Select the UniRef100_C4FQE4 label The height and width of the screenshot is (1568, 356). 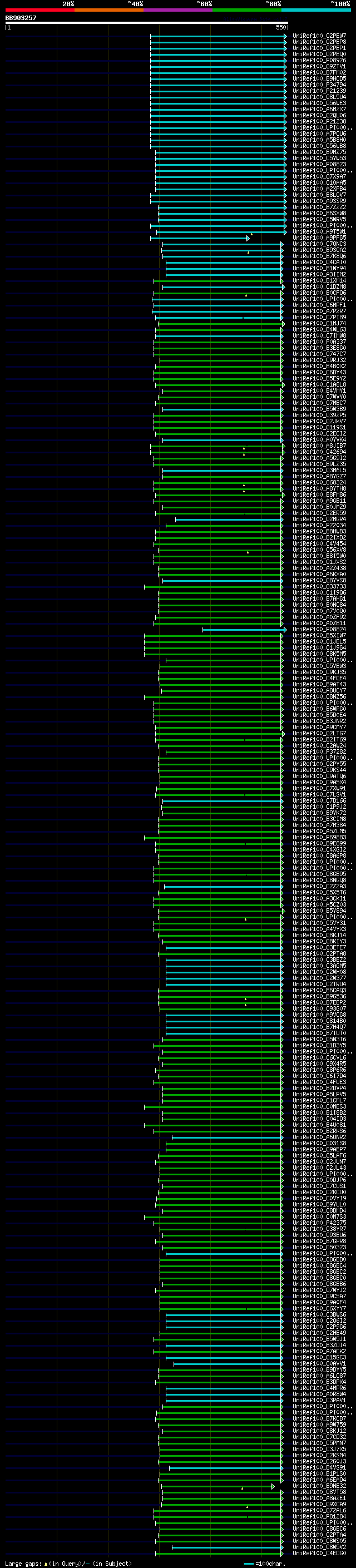tap(319, 678)
